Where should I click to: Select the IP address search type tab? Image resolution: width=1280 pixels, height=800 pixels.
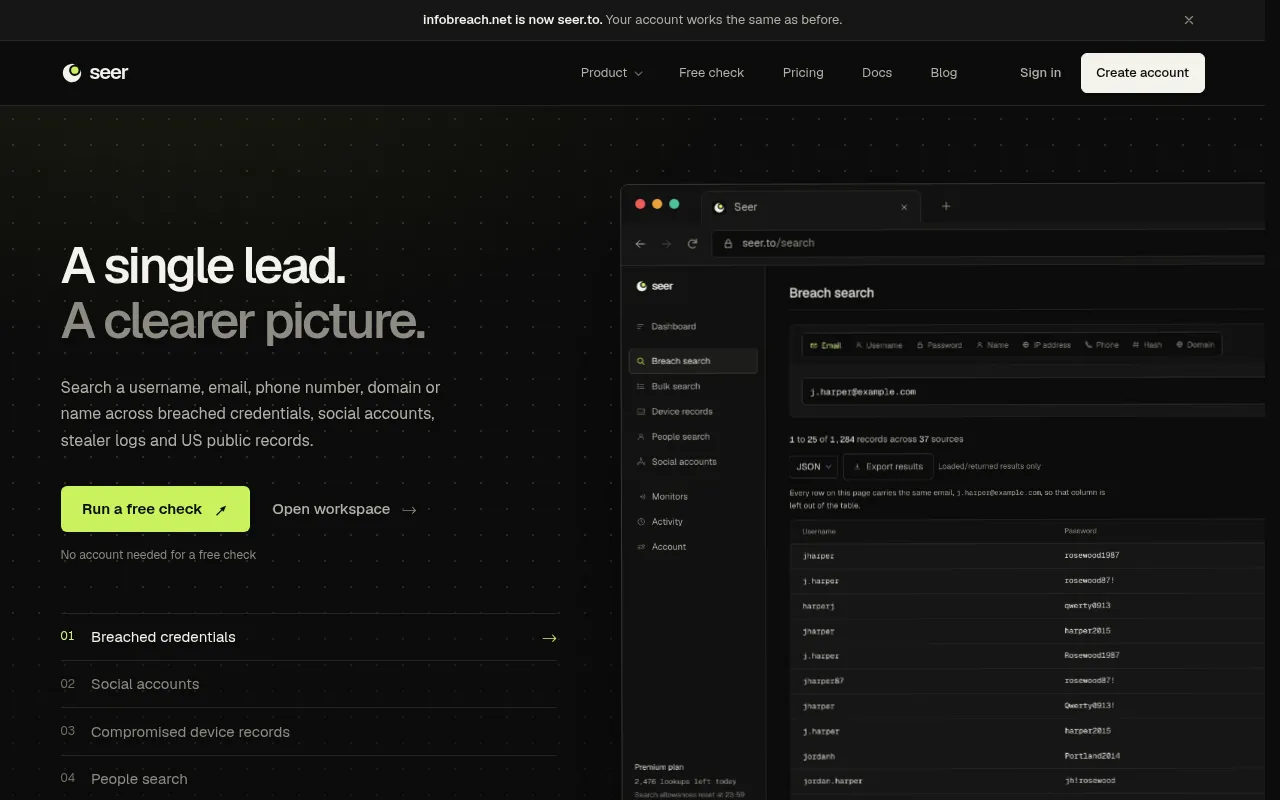click(1046, 345)
